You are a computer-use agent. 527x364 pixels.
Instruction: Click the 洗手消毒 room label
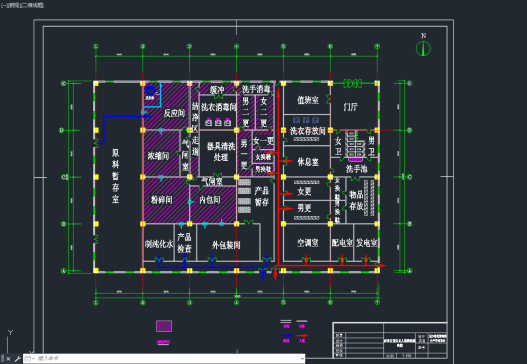point(256,89)
